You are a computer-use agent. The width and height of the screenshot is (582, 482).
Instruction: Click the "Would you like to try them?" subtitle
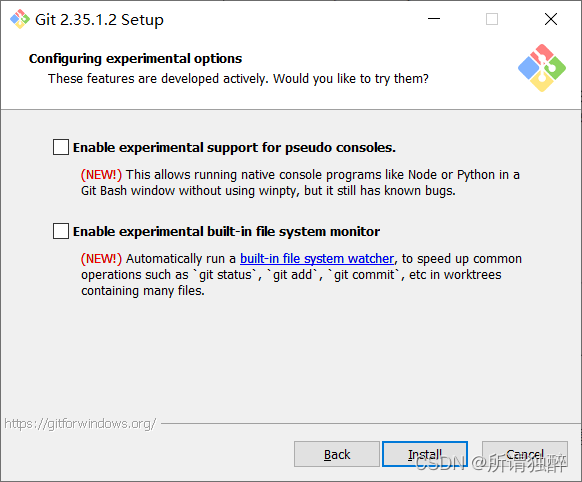351,79
